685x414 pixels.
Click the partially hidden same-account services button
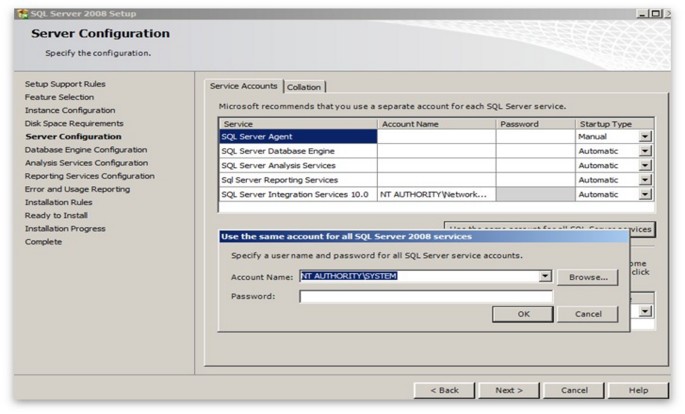coord(642,229)
